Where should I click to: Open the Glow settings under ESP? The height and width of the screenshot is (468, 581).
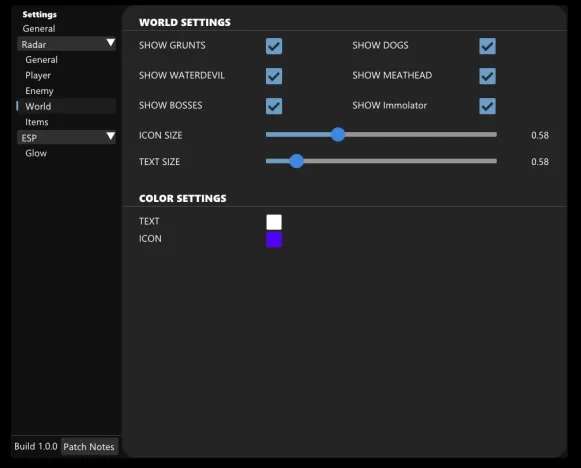(36, 153)
